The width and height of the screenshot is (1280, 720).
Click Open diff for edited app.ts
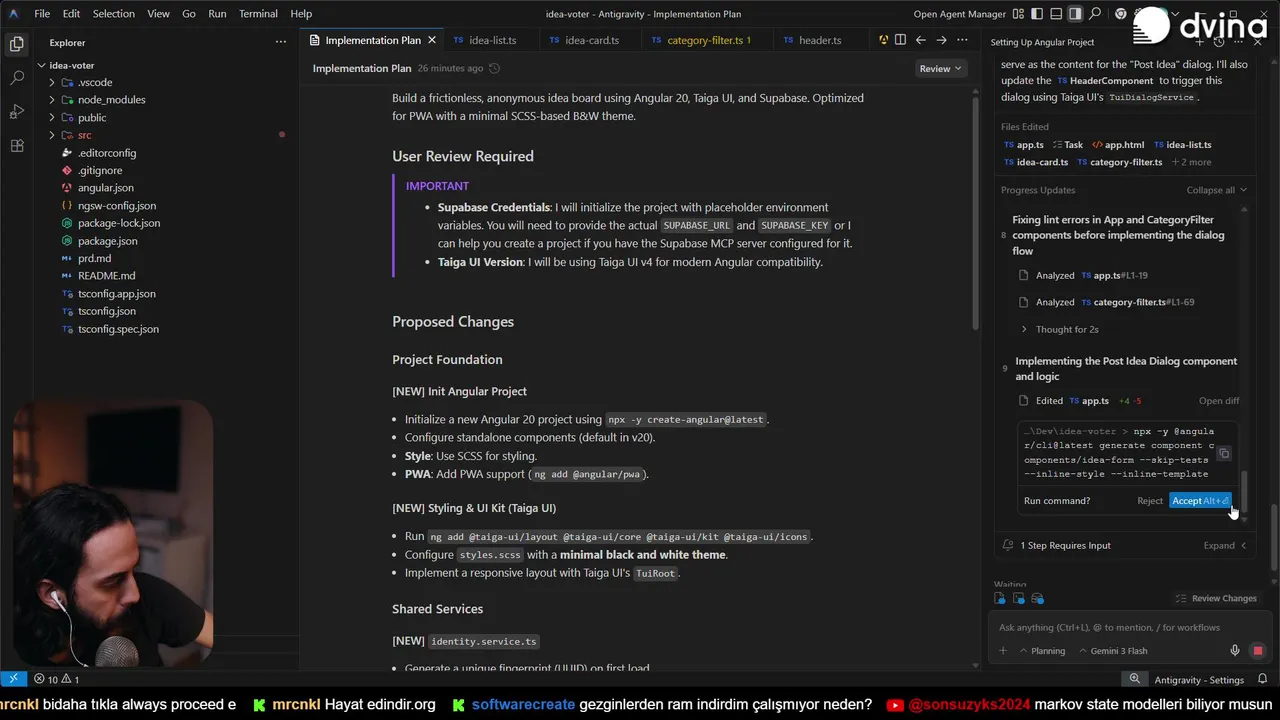[x=1218, y=401]
